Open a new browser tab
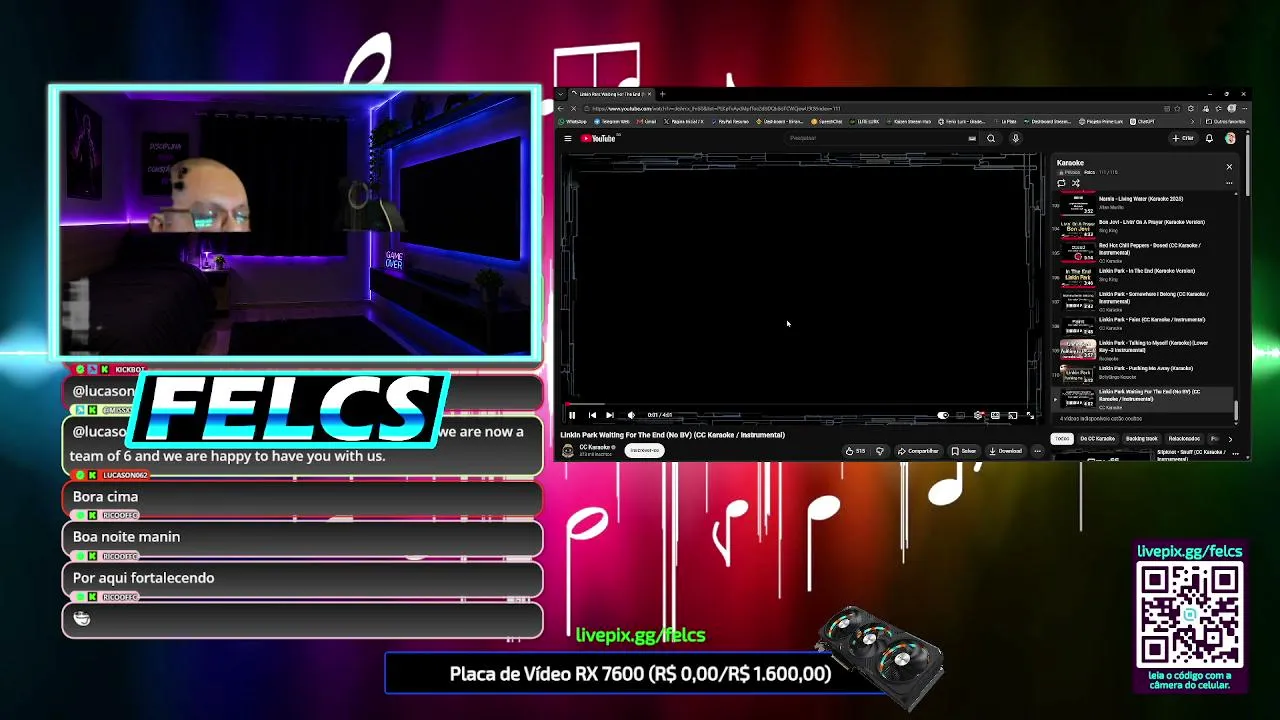1280x720 pixels. [662, 94]
